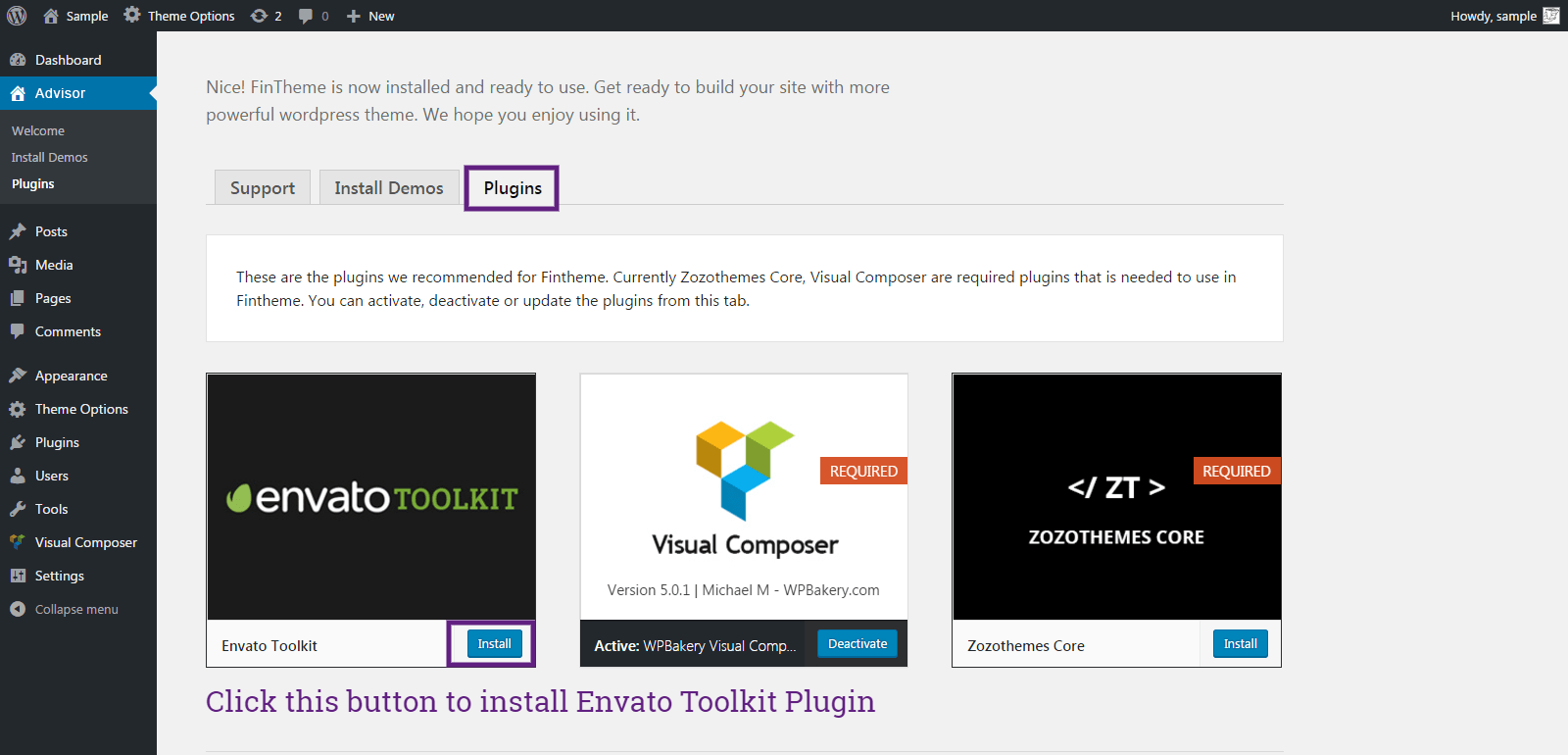
Task: Open Install Demos submenu link
Action: point(50,157)
